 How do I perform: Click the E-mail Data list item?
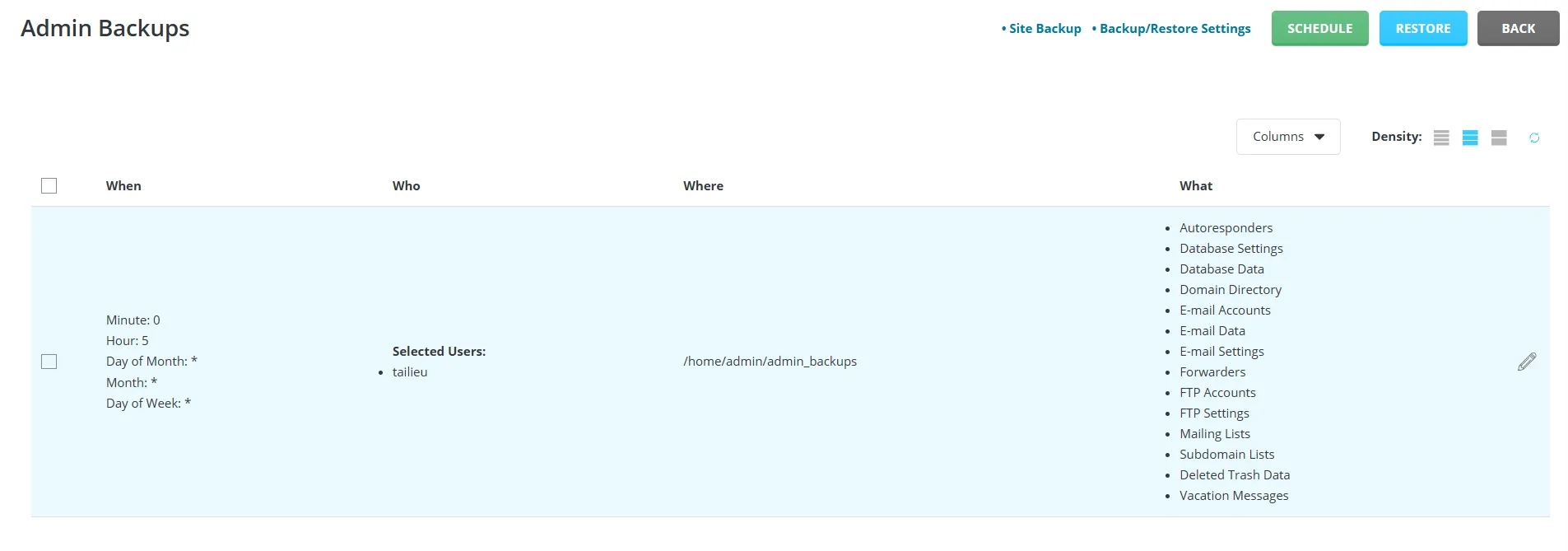click(x=1212, y=331)
